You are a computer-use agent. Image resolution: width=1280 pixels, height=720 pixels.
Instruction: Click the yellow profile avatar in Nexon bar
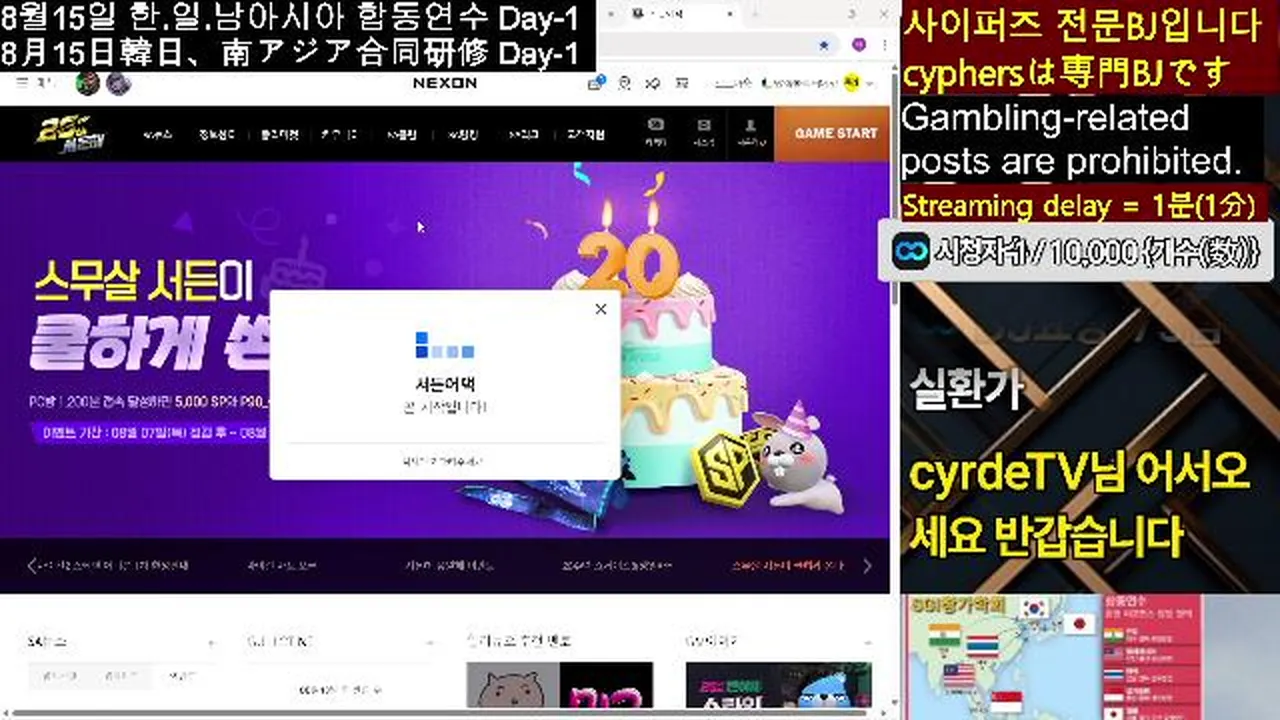point(851,83)
